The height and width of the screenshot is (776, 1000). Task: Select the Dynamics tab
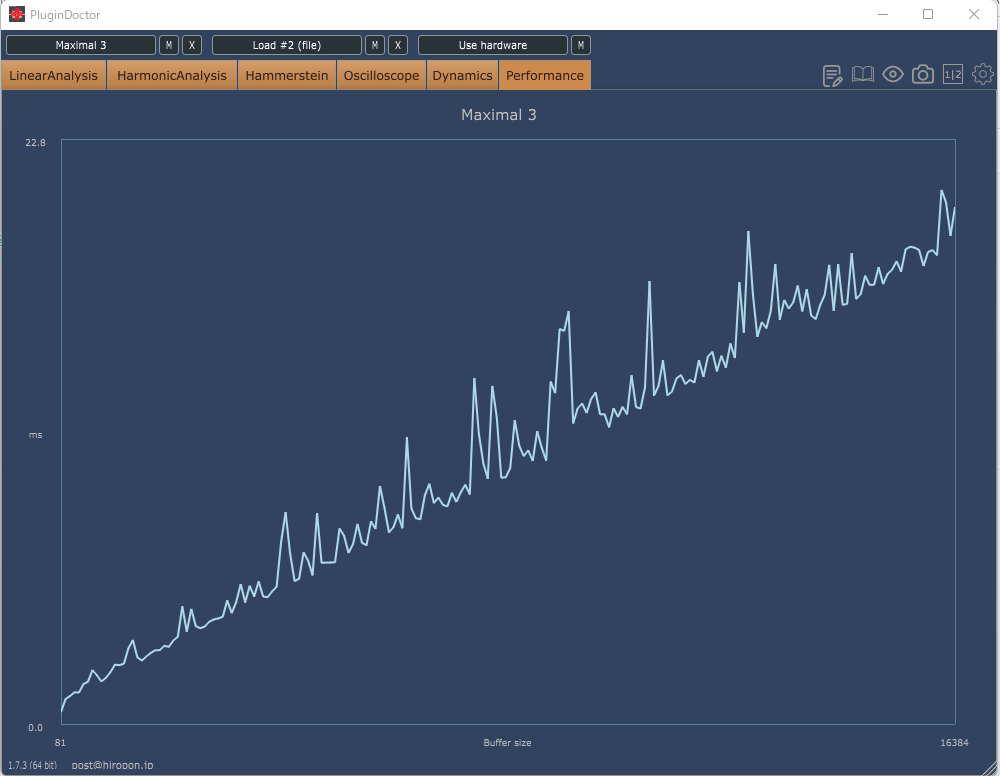462,75
